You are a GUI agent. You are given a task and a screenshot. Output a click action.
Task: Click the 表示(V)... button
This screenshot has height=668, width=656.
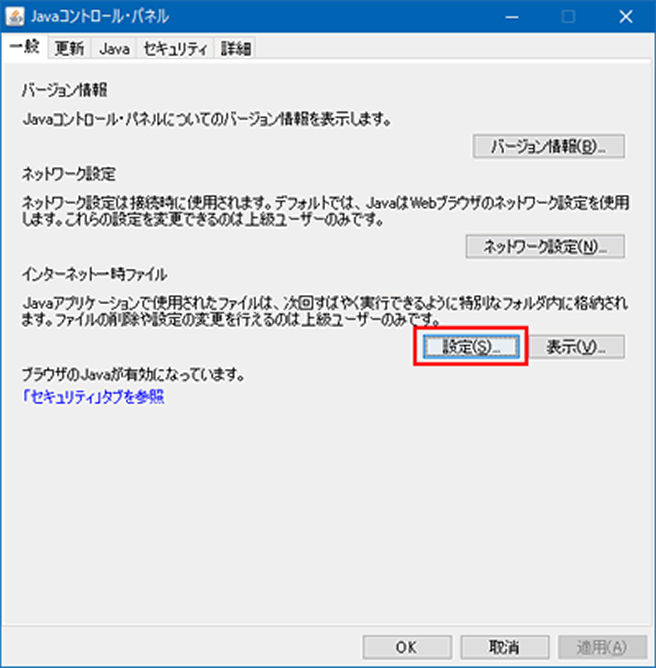[577, 347]
